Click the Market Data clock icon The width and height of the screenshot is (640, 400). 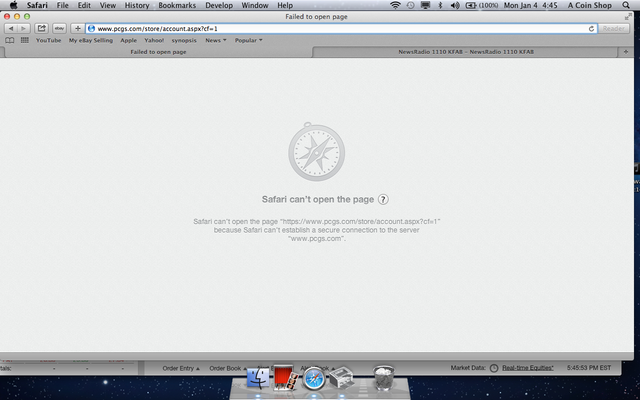pos(494,368)
